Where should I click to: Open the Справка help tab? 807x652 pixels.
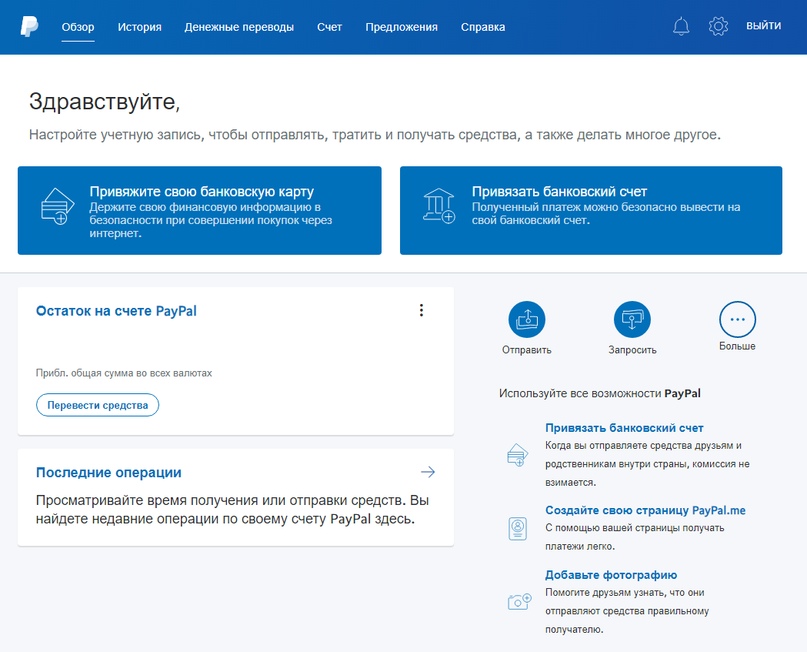coord(483,27)
